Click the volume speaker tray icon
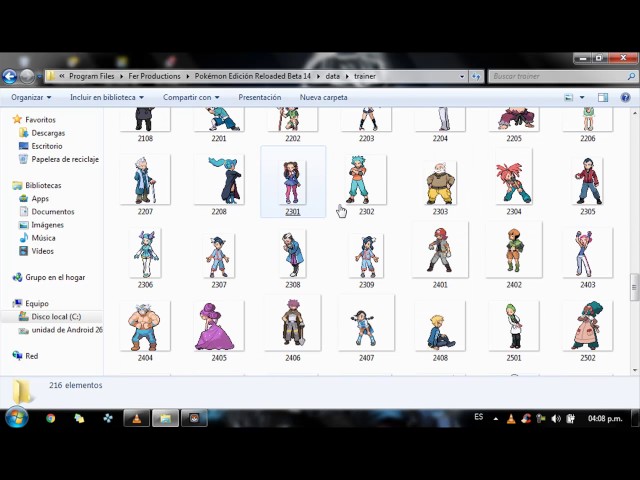640x480 pixels. tap(555, 418)
